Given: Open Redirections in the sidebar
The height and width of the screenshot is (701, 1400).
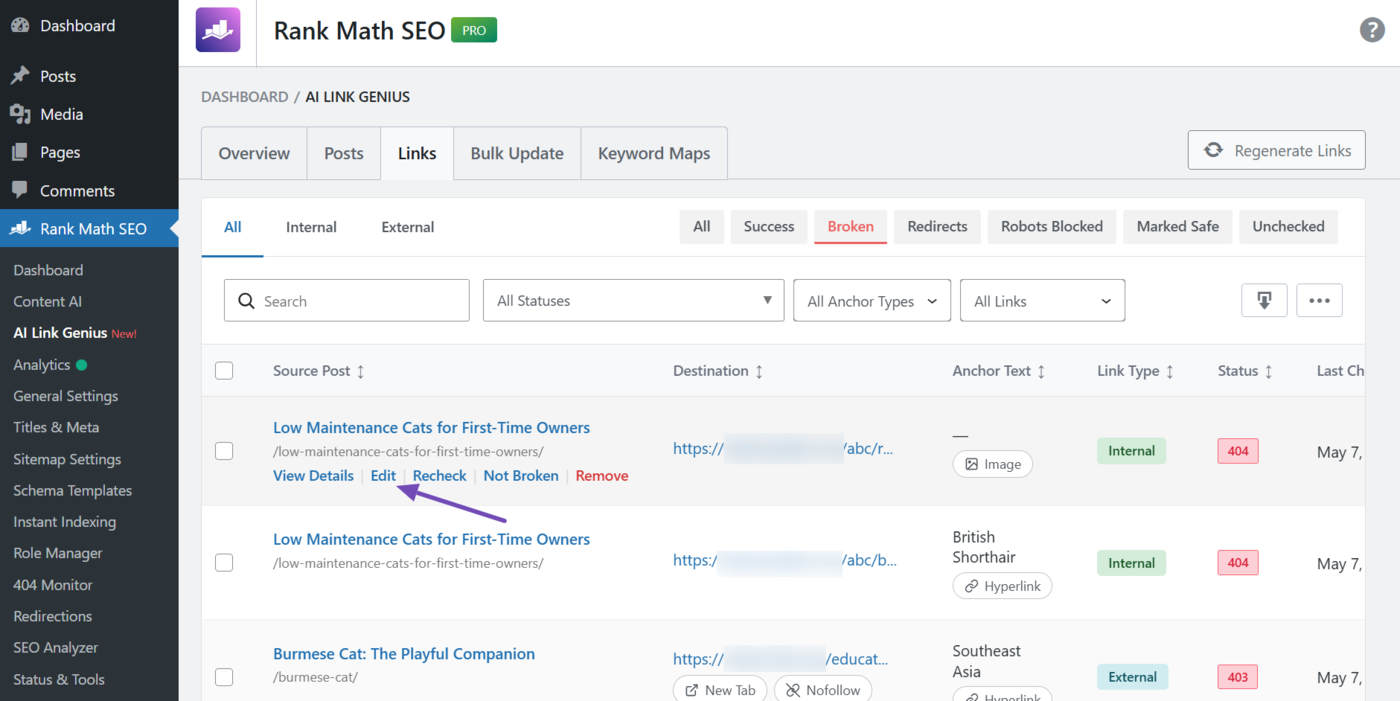Looking at the screenshot, I should click(x=53, y=616).
